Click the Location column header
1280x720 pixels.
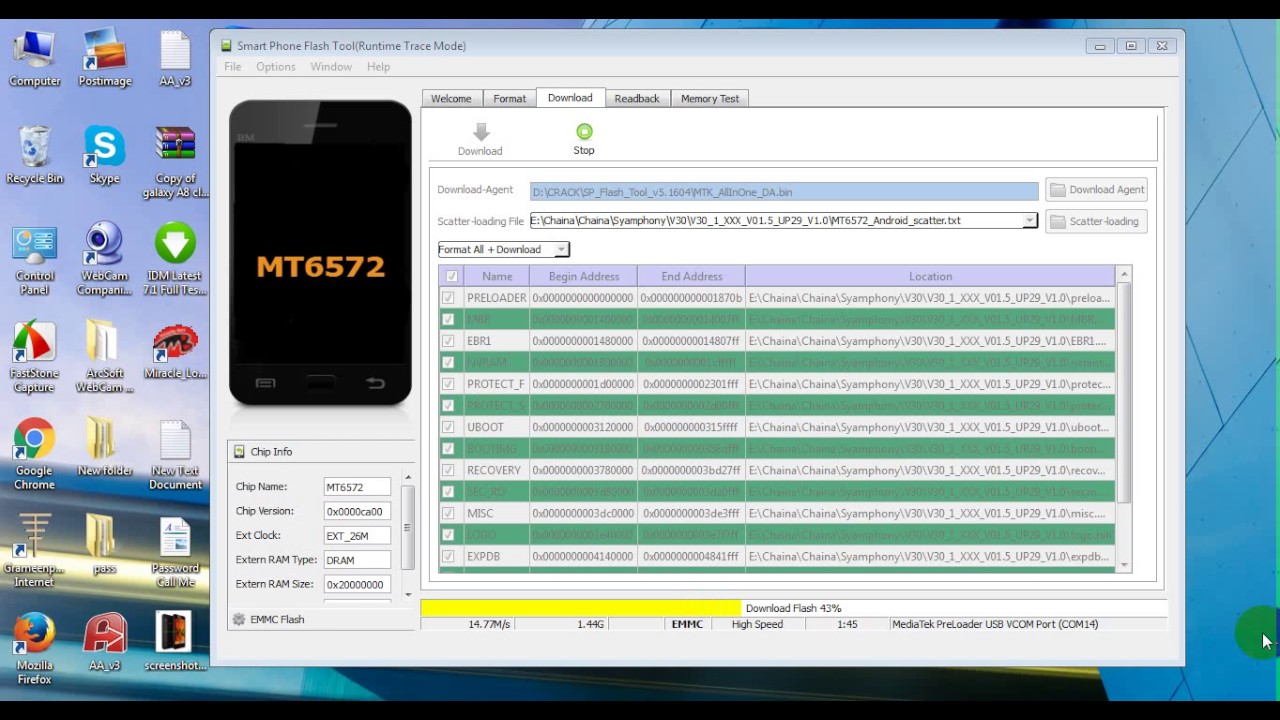point(930,277)
